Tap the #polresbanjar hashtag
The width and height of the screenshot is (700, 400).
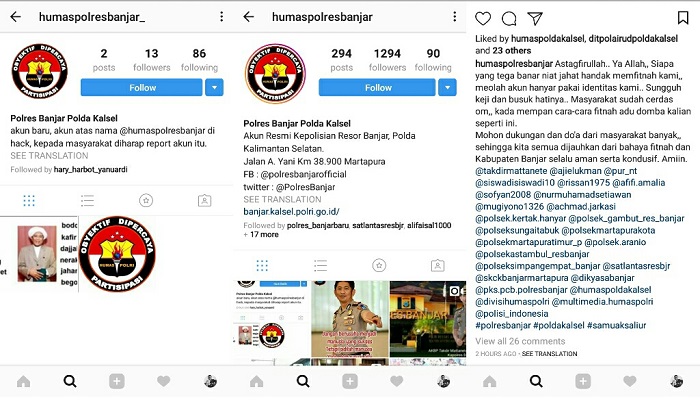pos(503,325)
